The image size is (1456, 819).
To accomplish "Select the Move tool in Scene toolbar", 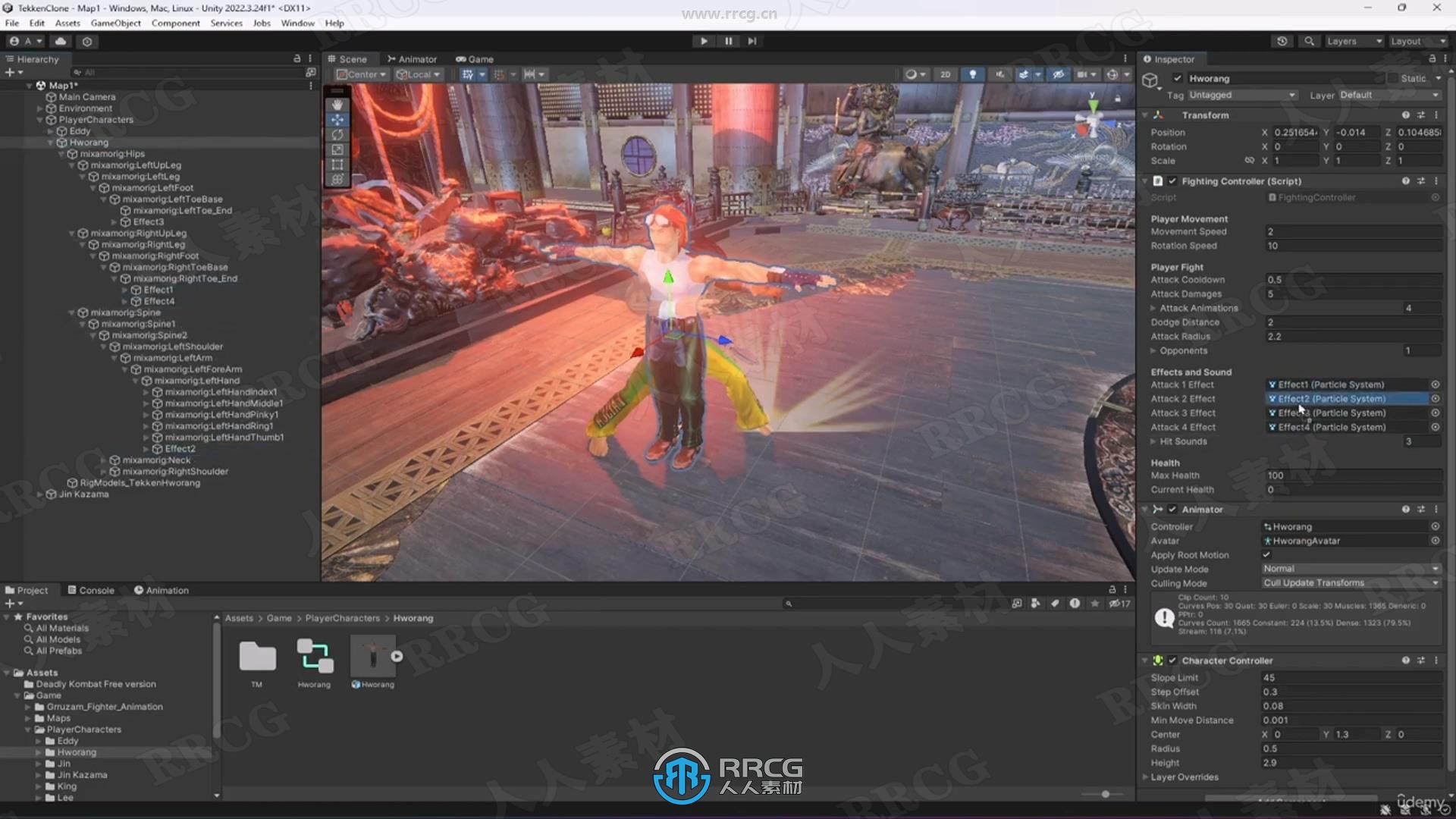I will click(x=337, y=120).
